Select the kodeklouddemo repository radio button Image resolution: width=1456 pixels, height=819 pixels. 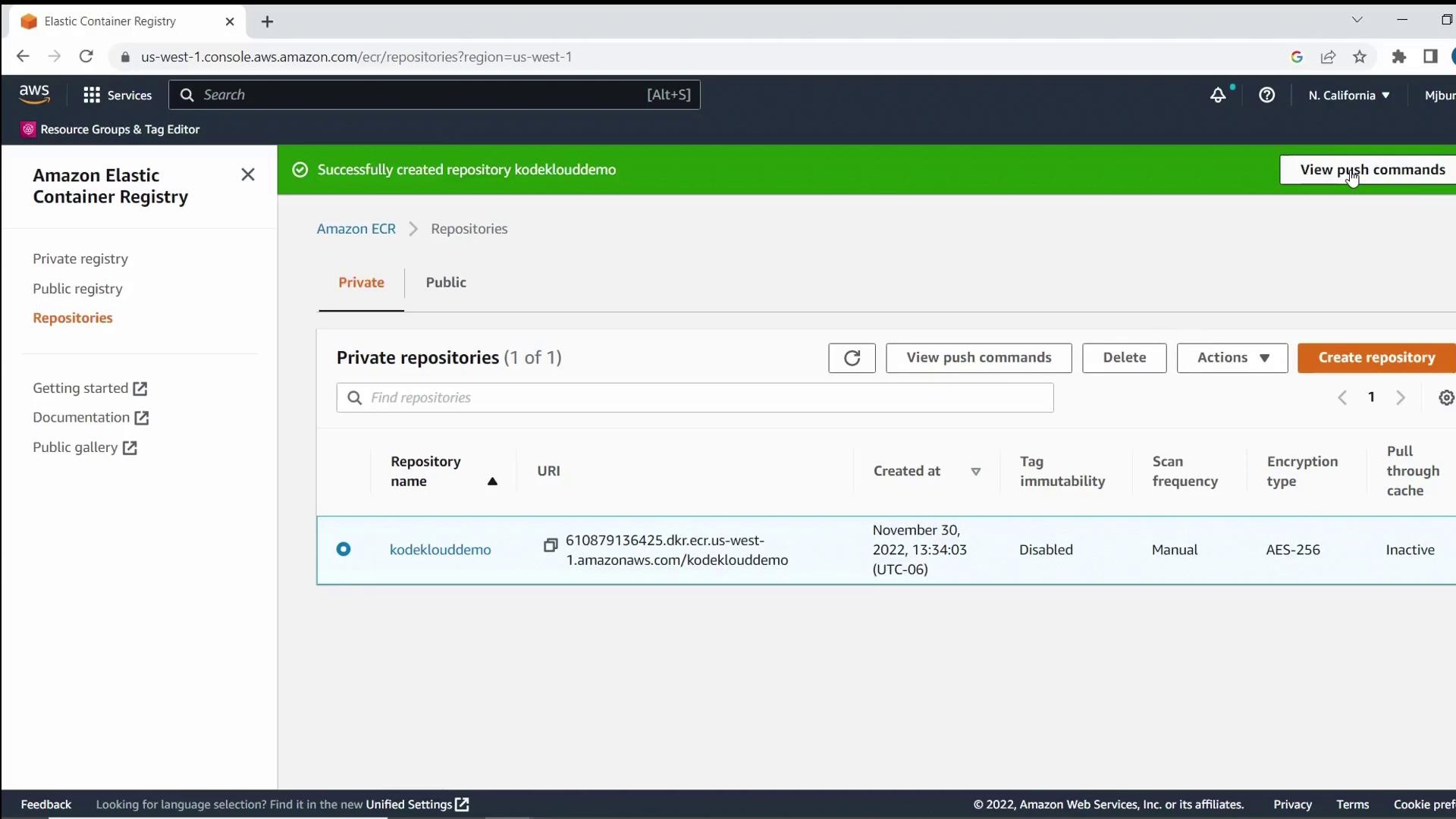pyautogui.click(x=344, y=549)
